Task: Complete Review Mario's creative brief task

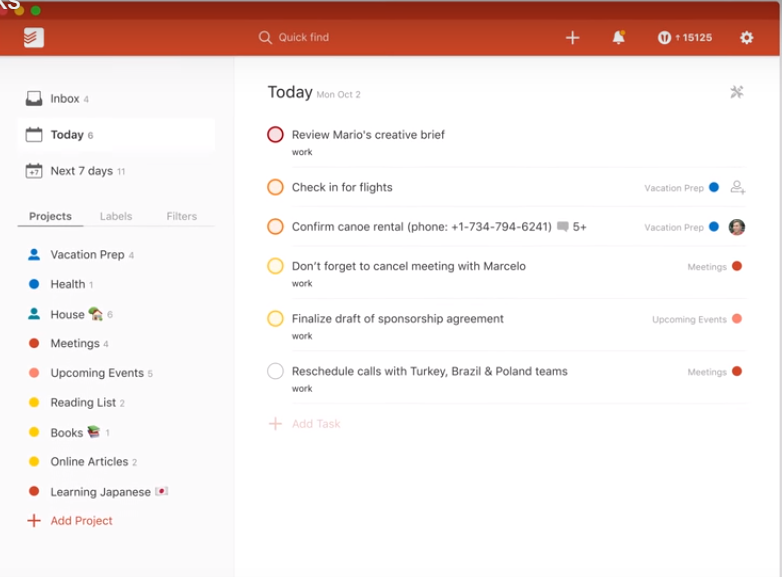Action: tap(275, 135)
